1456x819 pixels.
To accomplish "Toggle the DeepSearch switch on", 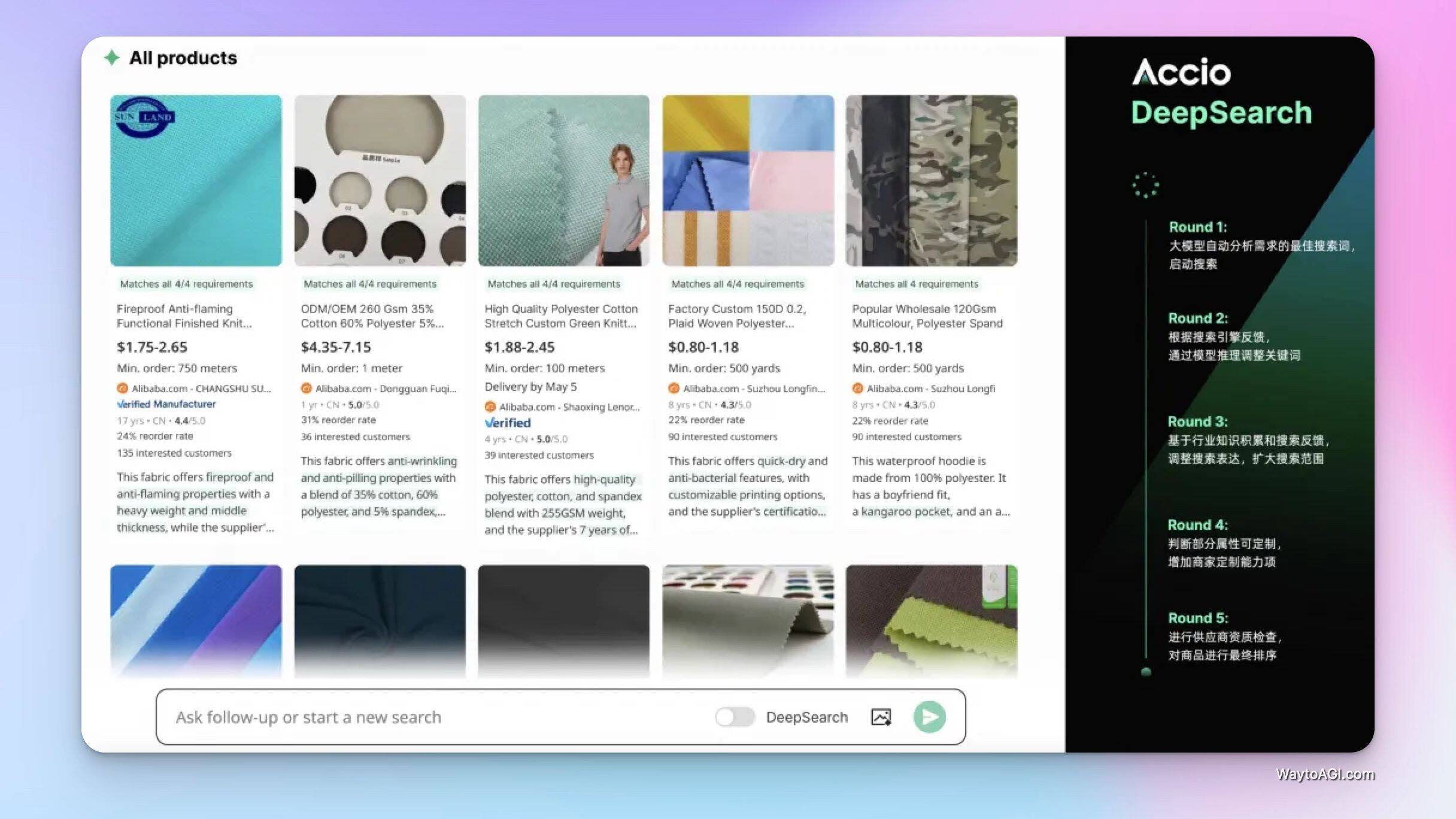I will pyautogui.click(x=735, y=717).
